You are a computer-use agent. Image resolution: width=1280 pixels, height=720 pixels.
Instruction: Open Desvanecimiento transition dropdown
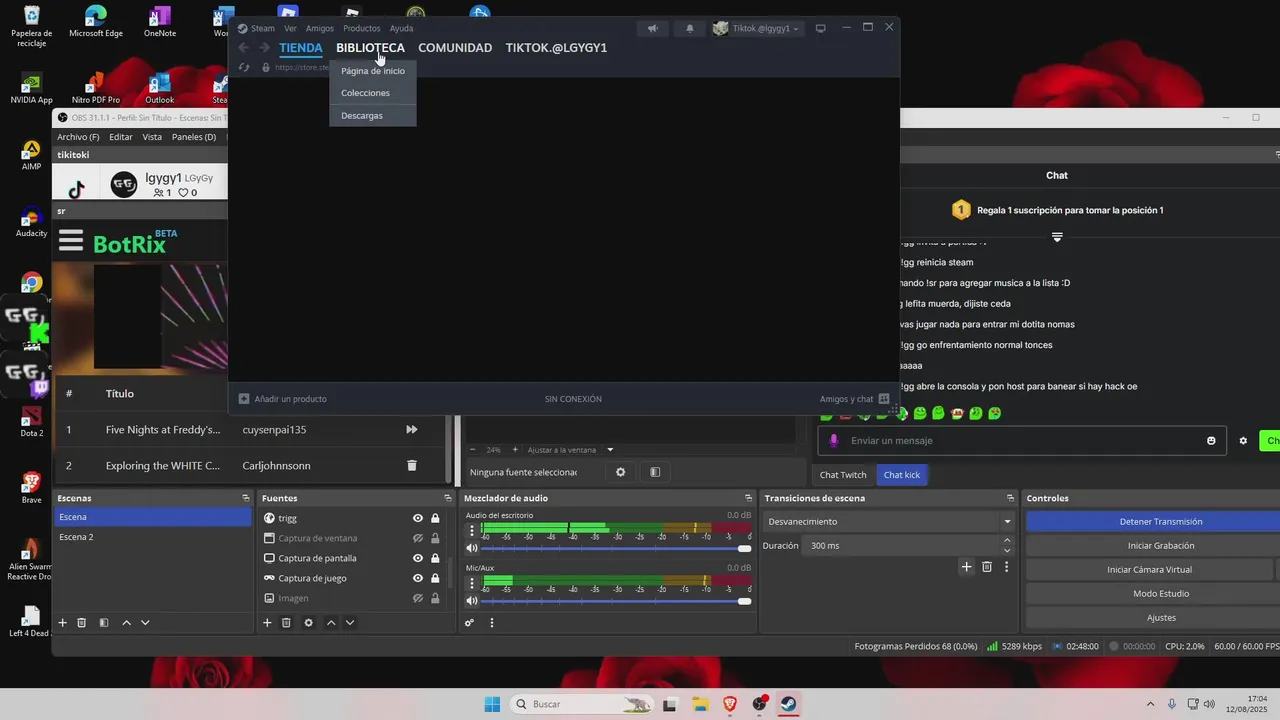click(889, 521)
